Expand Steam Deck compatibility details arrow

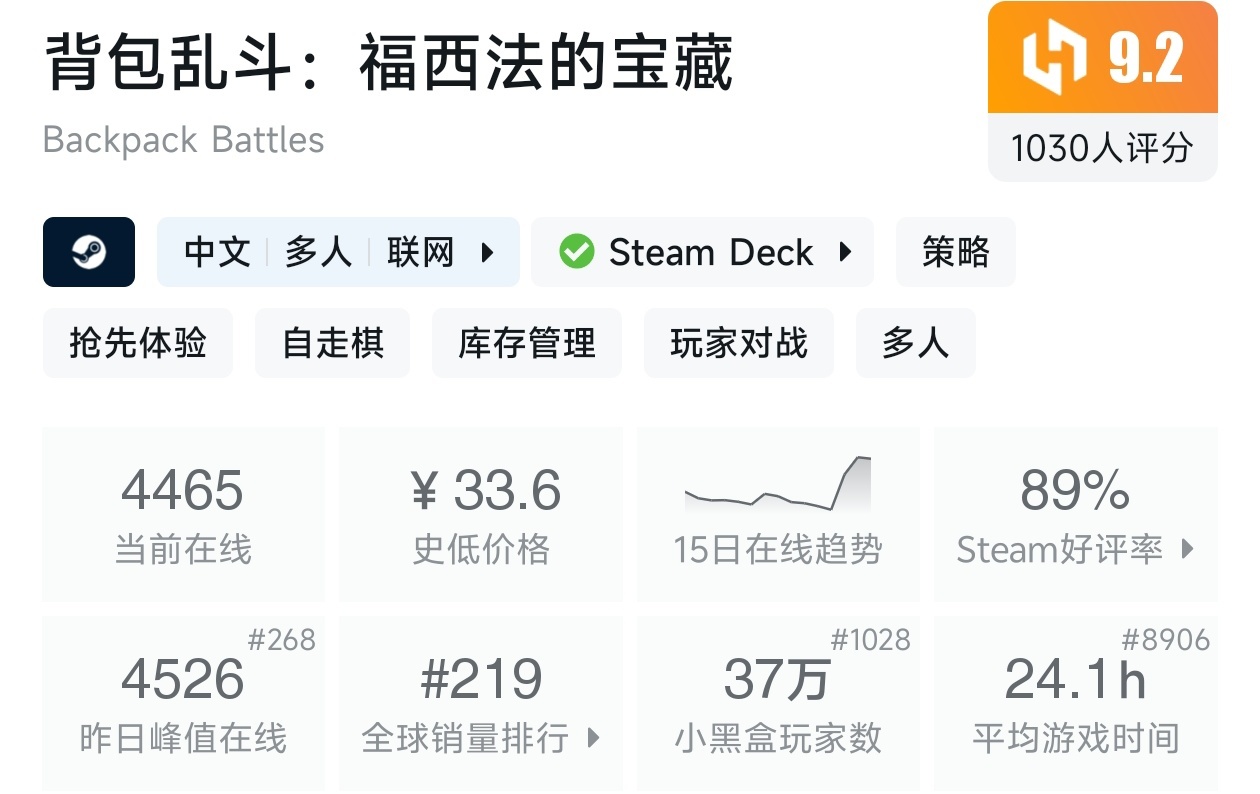click(x=846, y=252)
